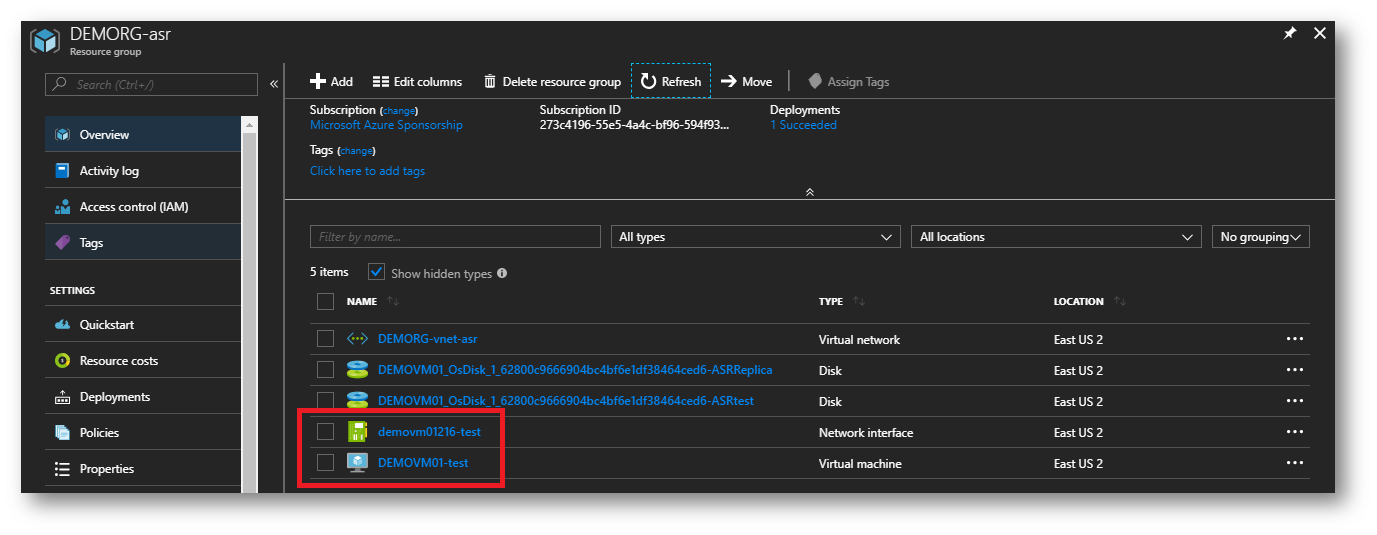The image size is (1377, 535).
Task: Pin the blade using the pin icon
Action: tap(1289, 34)
